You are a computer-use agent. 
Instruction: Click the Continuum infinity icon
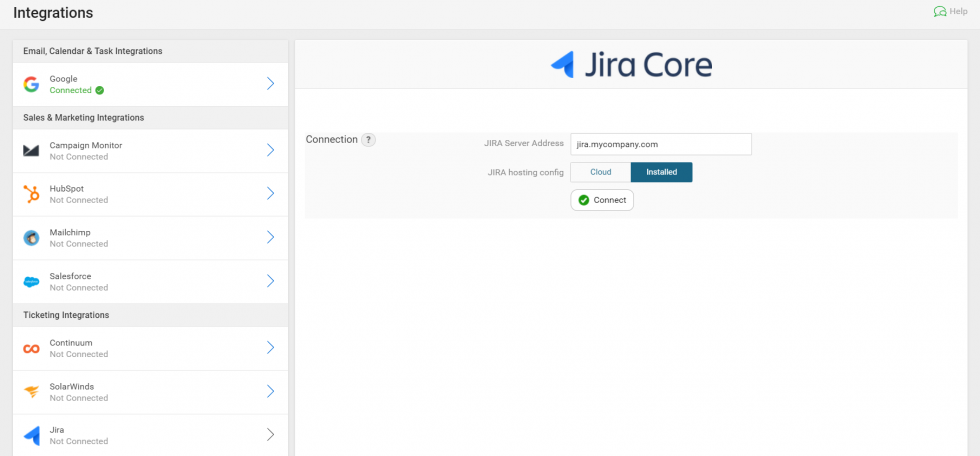tap(31, 349)
